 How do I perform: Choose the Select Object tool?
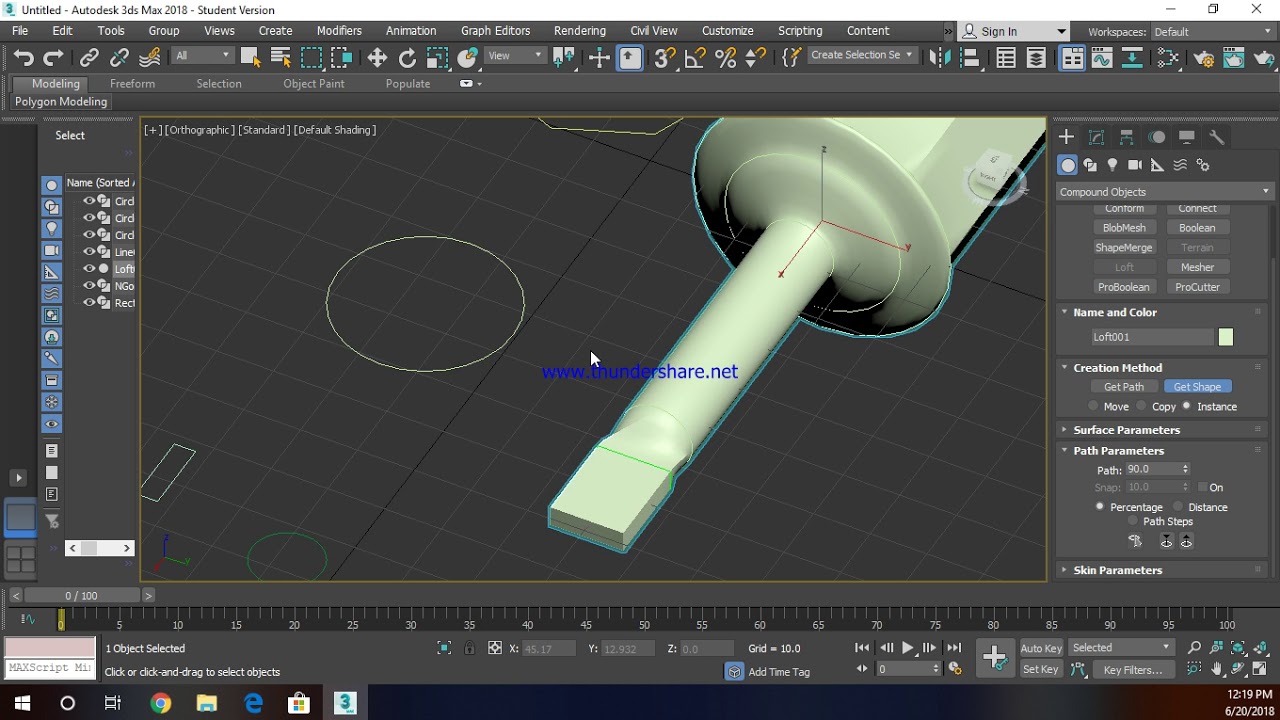point(251,58)
